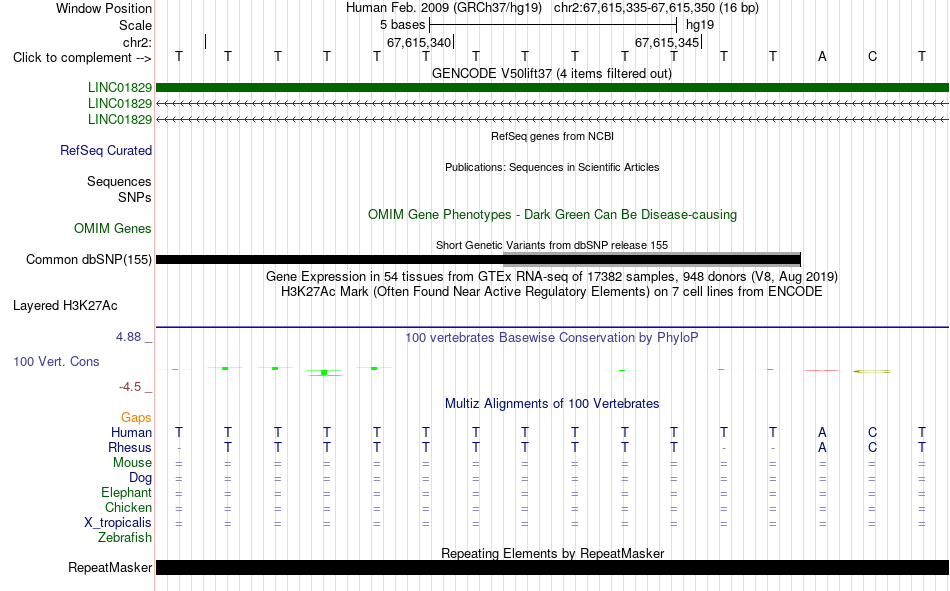Click 'Publications: Sequences in Scientific Articles' title
This screenshot has height=591, width=950.
coord(552,167)
